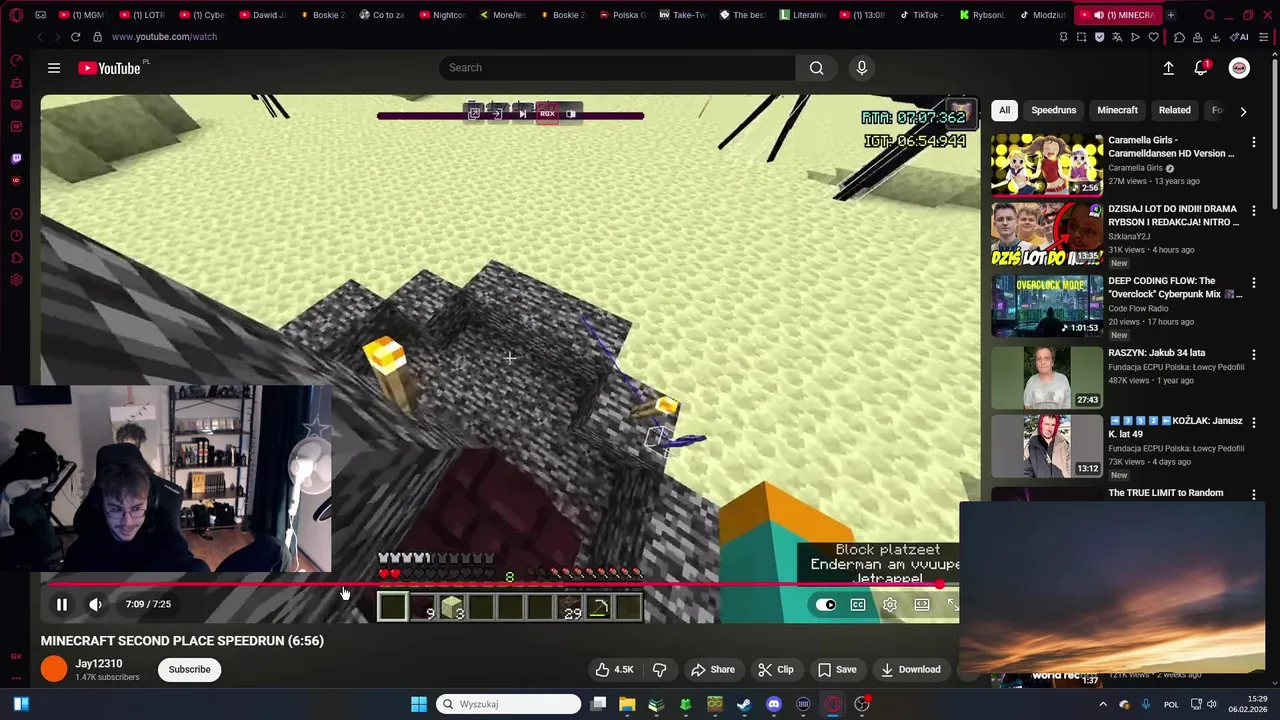The width and height of the screenshot is (1280, 720).
Task: Open the browser downloads icon in toolbar
Action: click(x=1215, y=37)
